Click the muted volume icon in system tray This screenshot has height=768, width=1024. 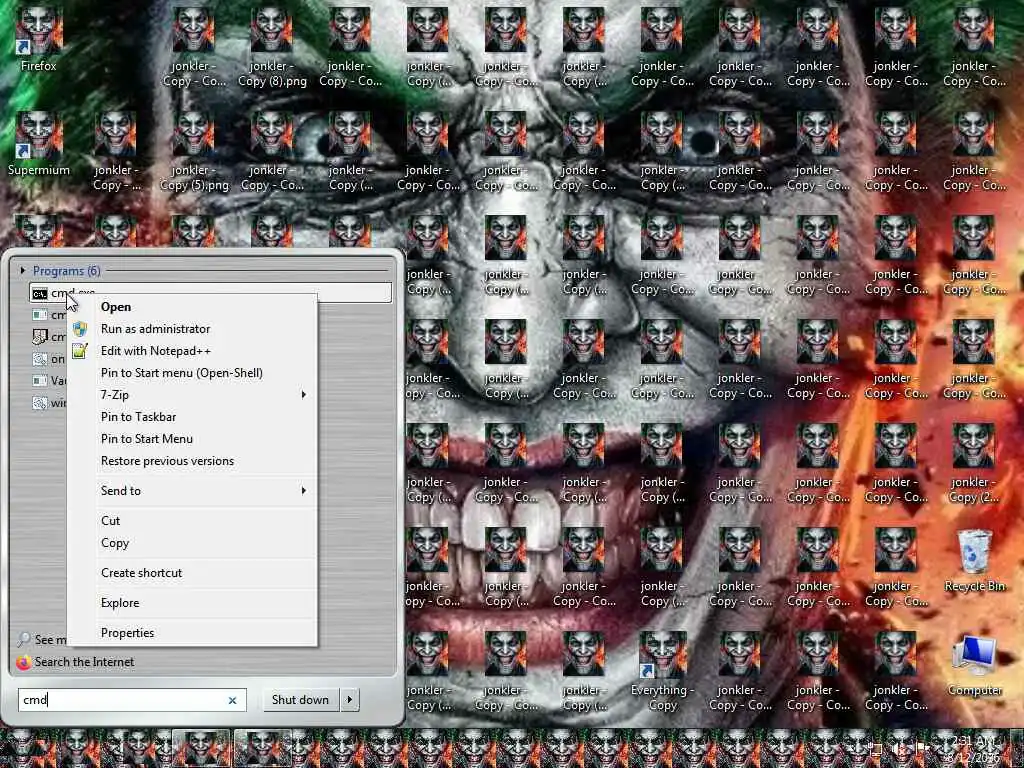click(899, 749)
